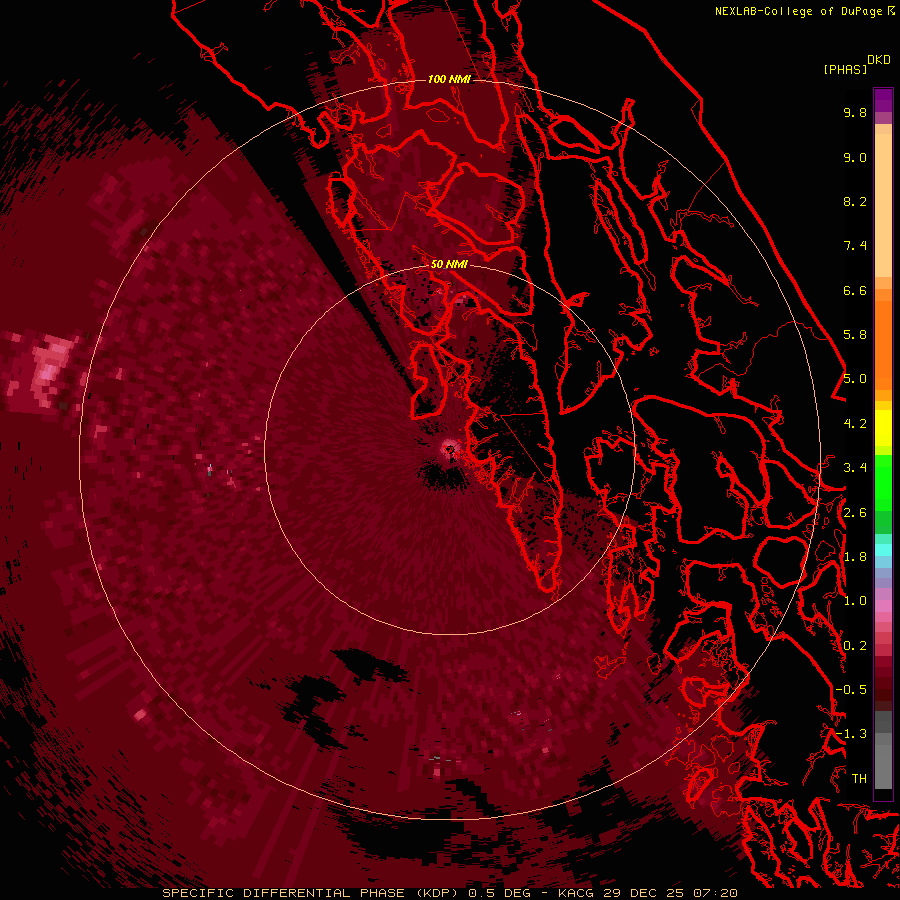Select the -0.5 value on the color scale
This screenshot has height=900, width=900.
click(851, 690)
